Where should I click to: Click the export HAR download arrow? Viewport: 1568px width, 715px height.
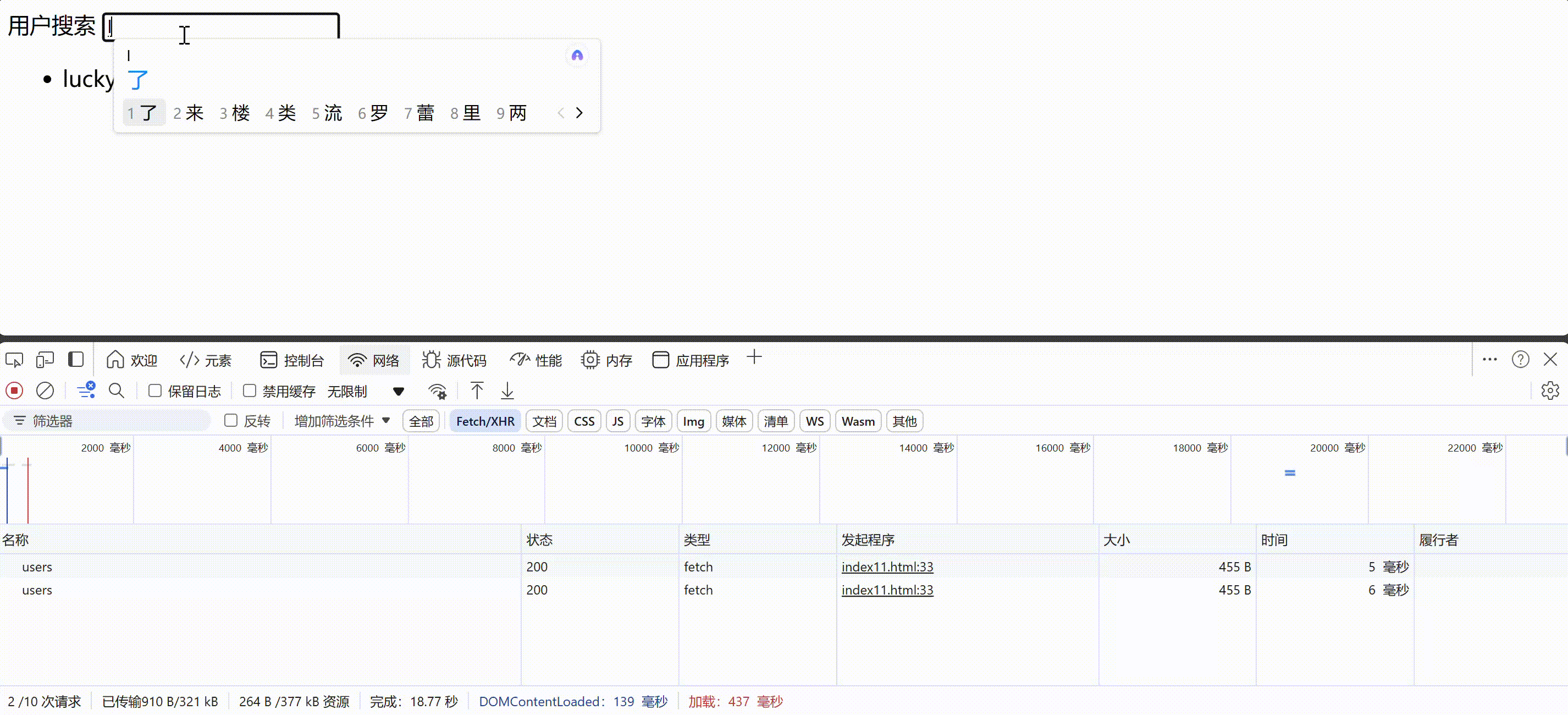[507, 391]
